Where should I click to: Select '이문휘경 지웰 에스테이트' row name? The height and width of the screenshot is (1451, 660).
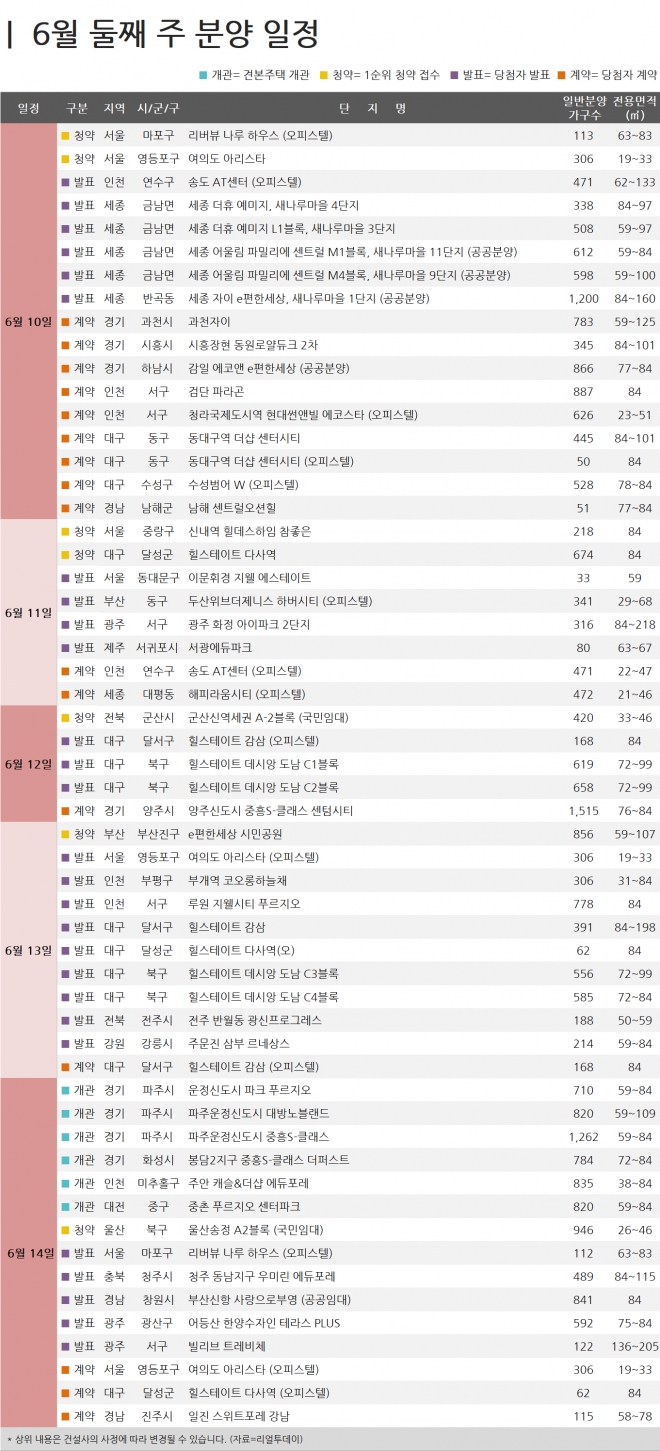coord(249,577)
